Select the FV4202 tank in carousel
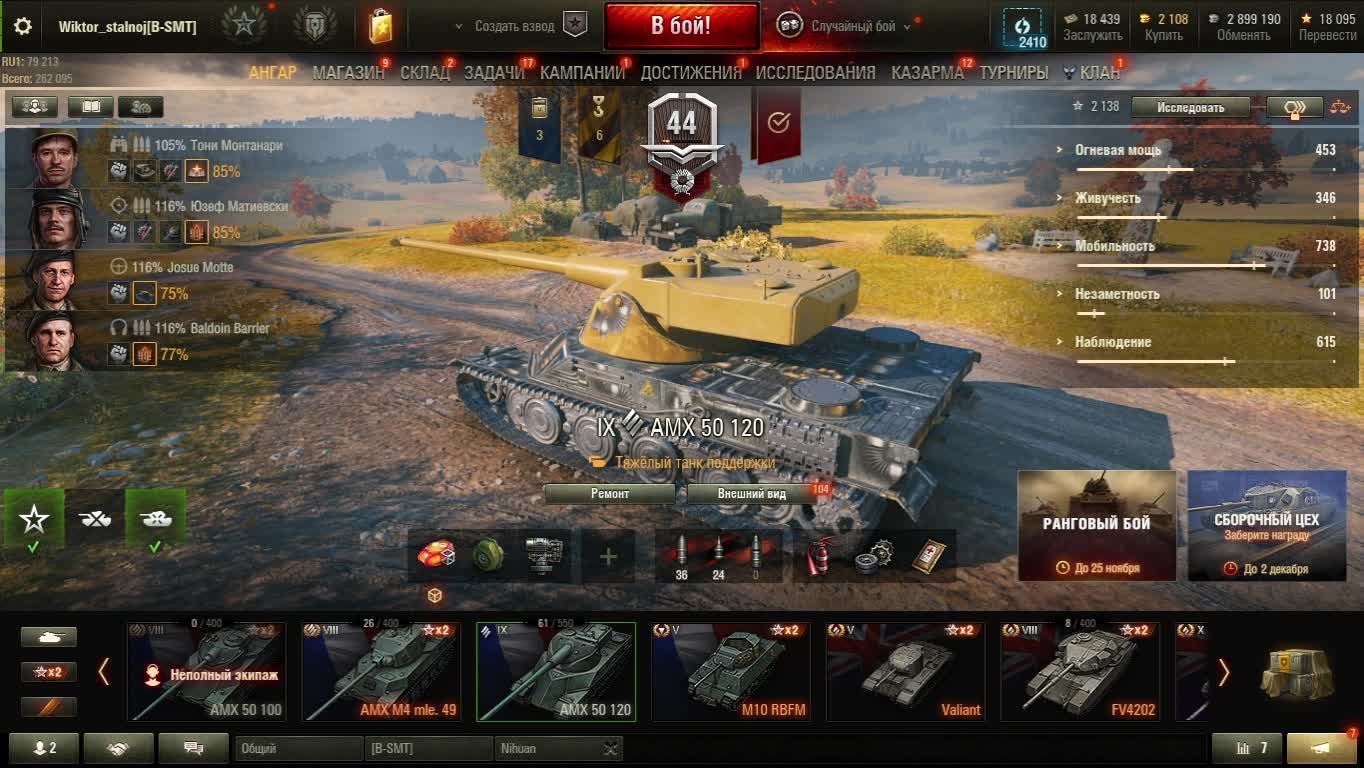This screenshot has width=1364, height=768. (x=1080, y=671)
